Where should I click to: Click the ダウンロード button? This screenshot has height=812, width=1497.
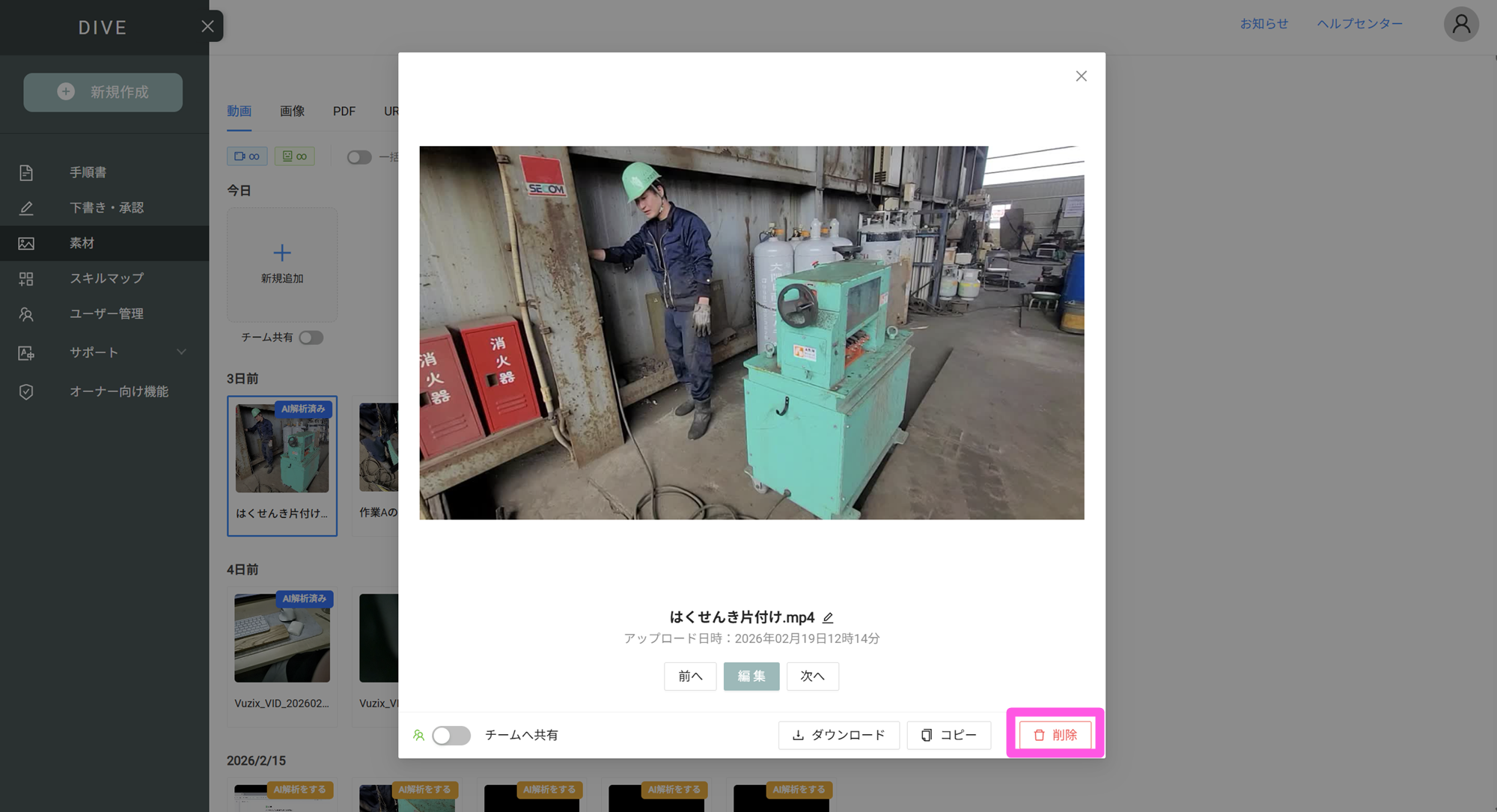tap(838, 736)
